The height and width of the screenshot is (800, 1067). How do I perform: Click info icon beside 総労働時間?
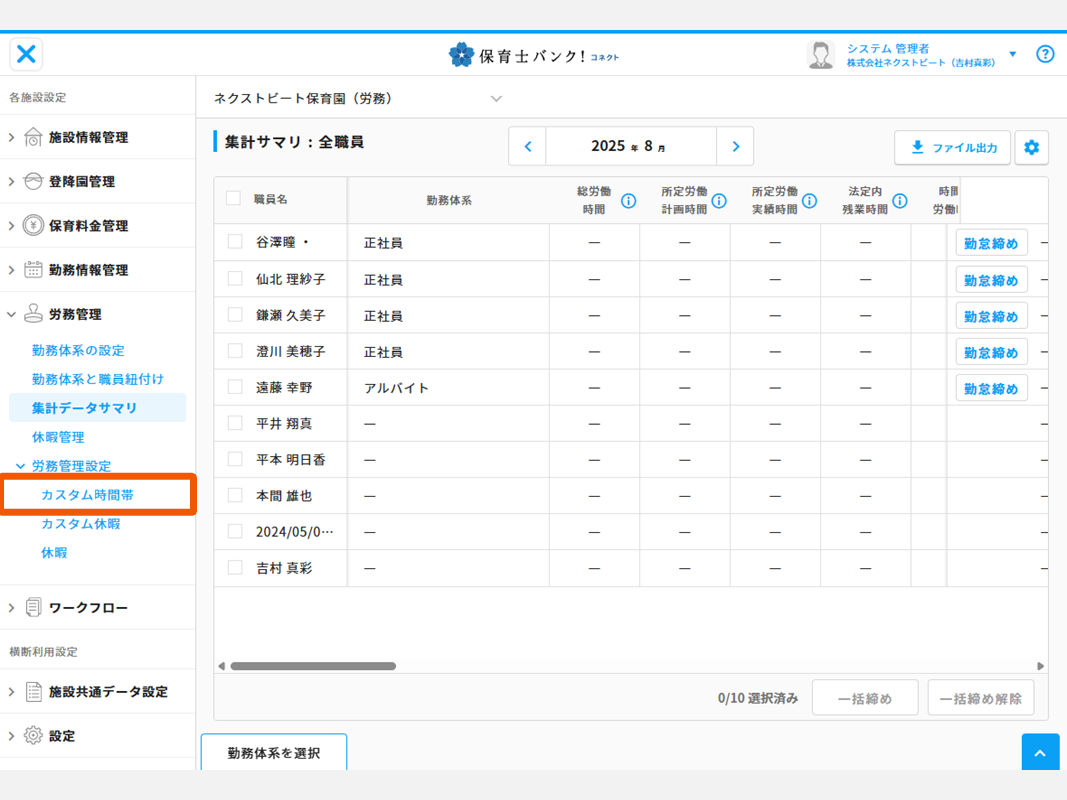(629, 201)
